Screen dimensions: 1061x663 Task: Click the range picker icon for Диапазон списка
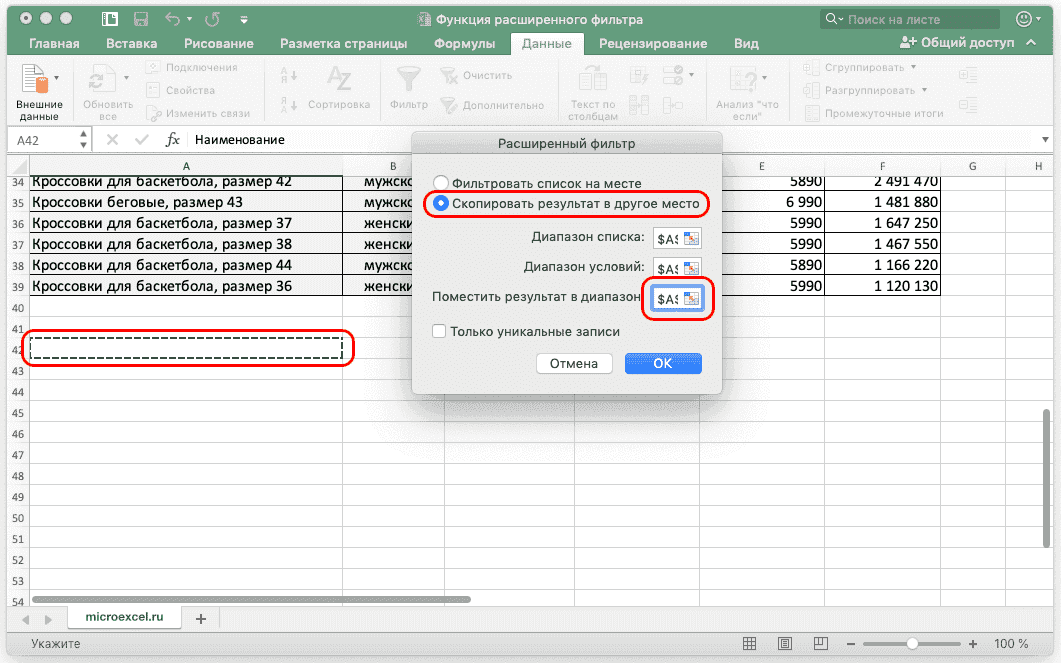coord(692,239)
